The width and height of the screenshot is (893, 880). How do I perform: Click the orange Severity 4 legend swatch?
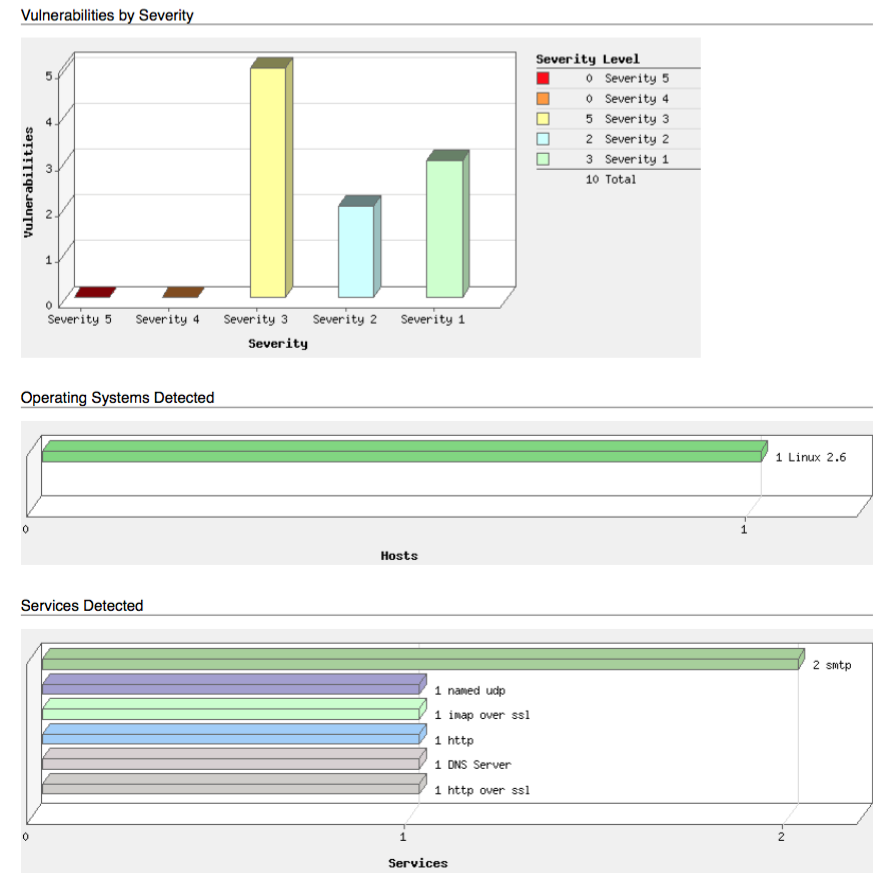coord(543,99)
